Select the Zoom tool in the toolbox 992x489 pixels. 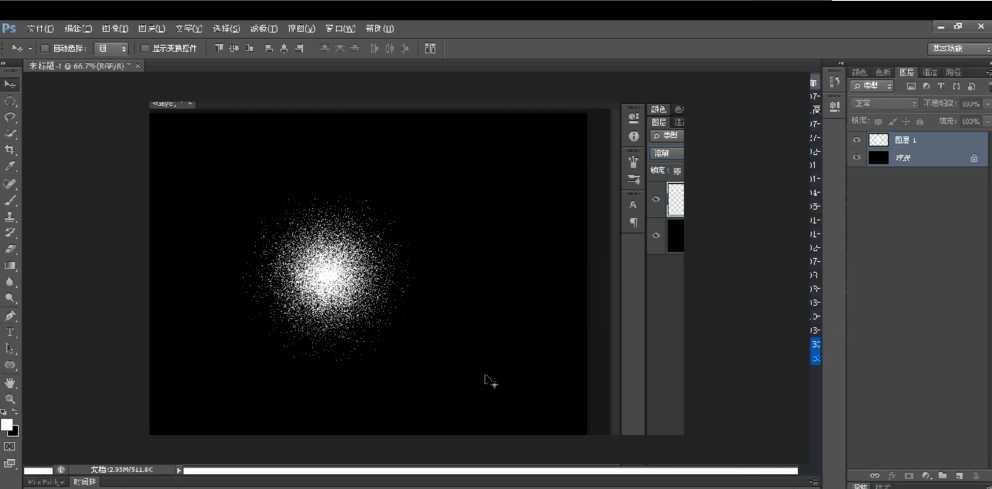pyautogui.click(x=10, y=399)
